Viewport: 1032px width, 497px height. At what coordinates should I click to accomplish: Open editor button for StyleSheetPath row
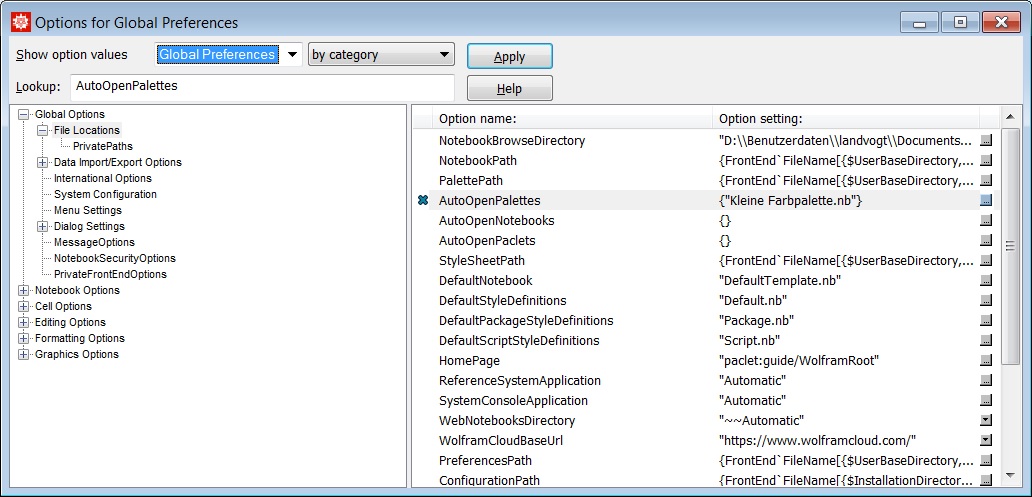pos(985,261)
